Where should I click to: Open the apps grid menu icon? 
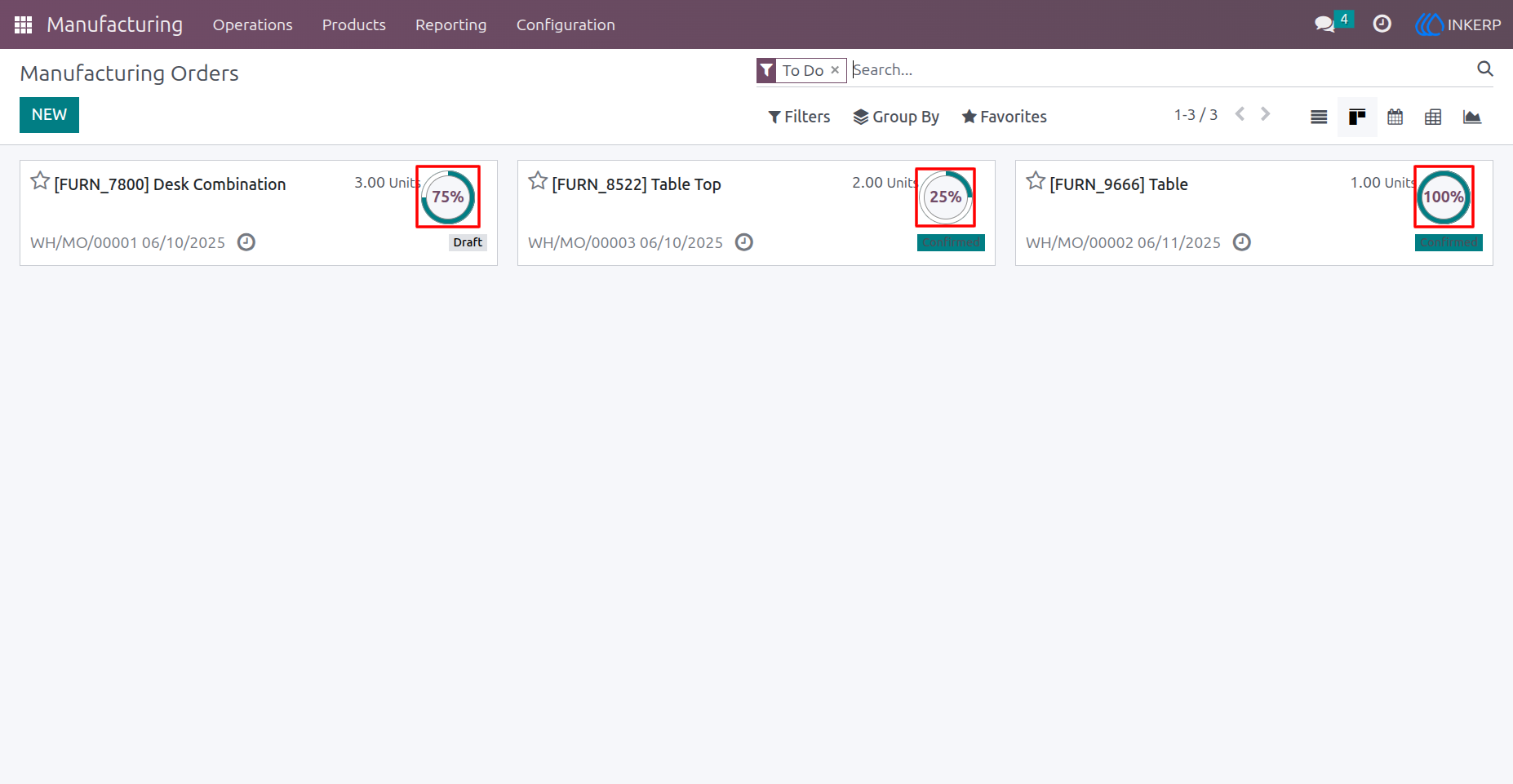pyautogui.click(x=23, y=24)
